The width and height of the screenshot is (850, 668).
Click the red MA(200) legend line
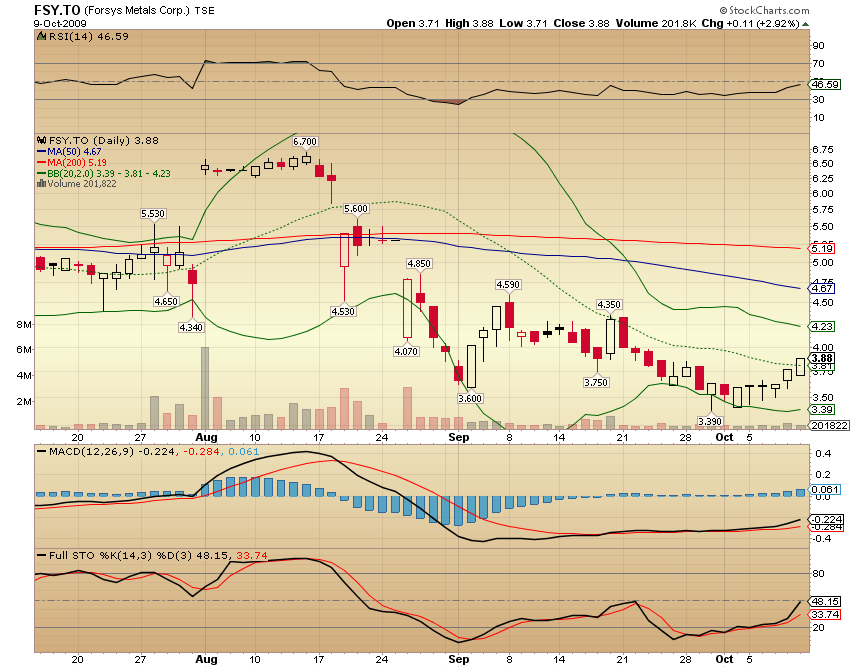41,163
